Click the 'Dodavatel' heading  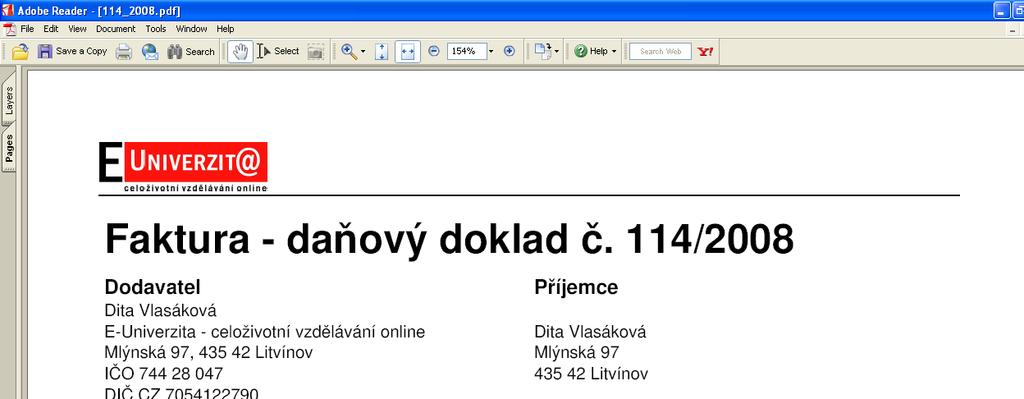[152, 287]
